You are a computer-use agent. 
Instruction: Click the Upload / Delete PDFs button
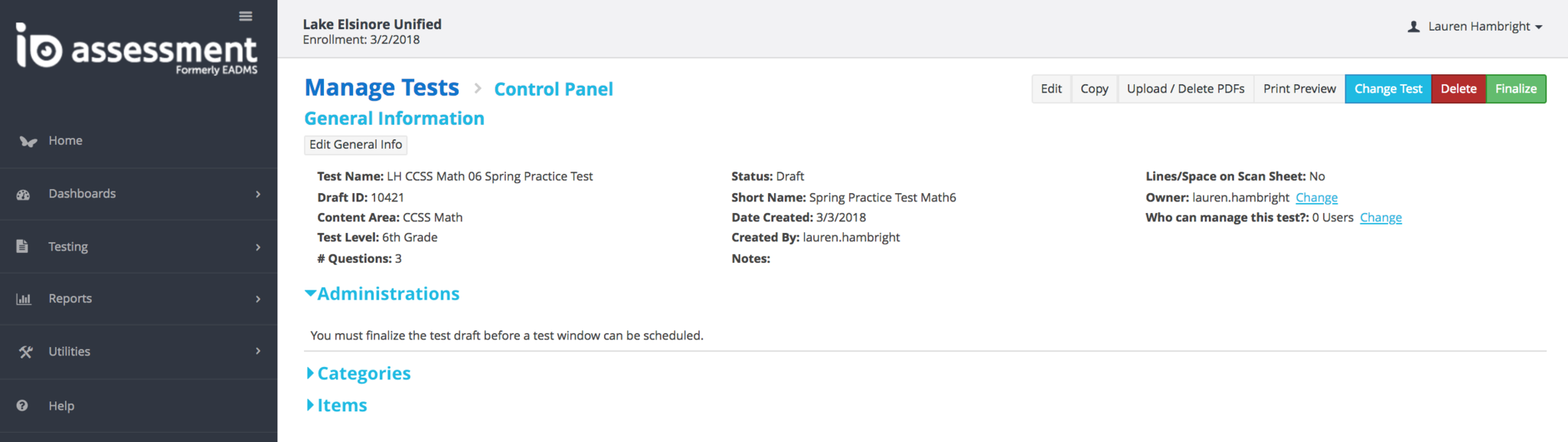point(1185,89)
